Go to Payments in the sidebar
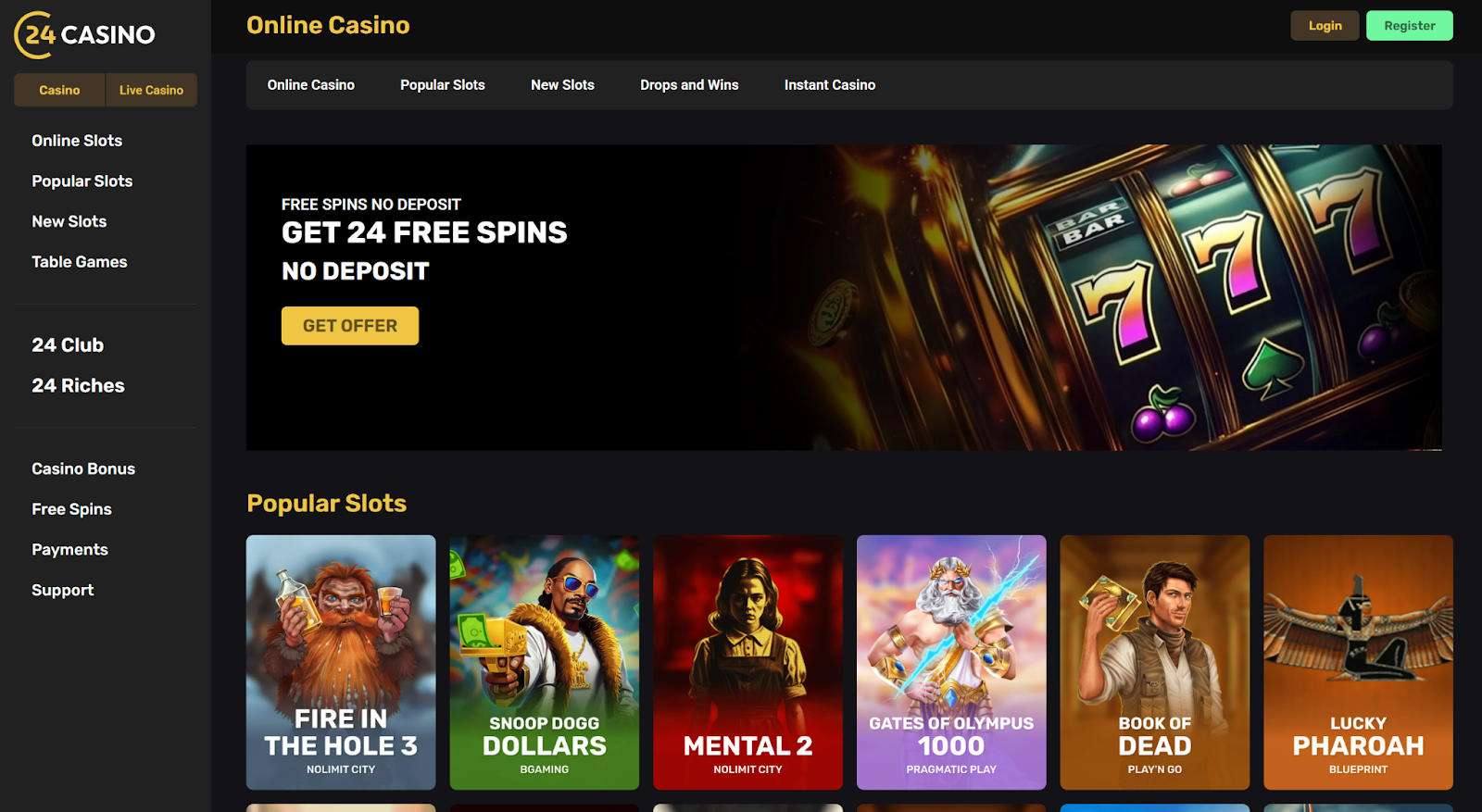This screenshot has height=812, width=1482. 69,550
